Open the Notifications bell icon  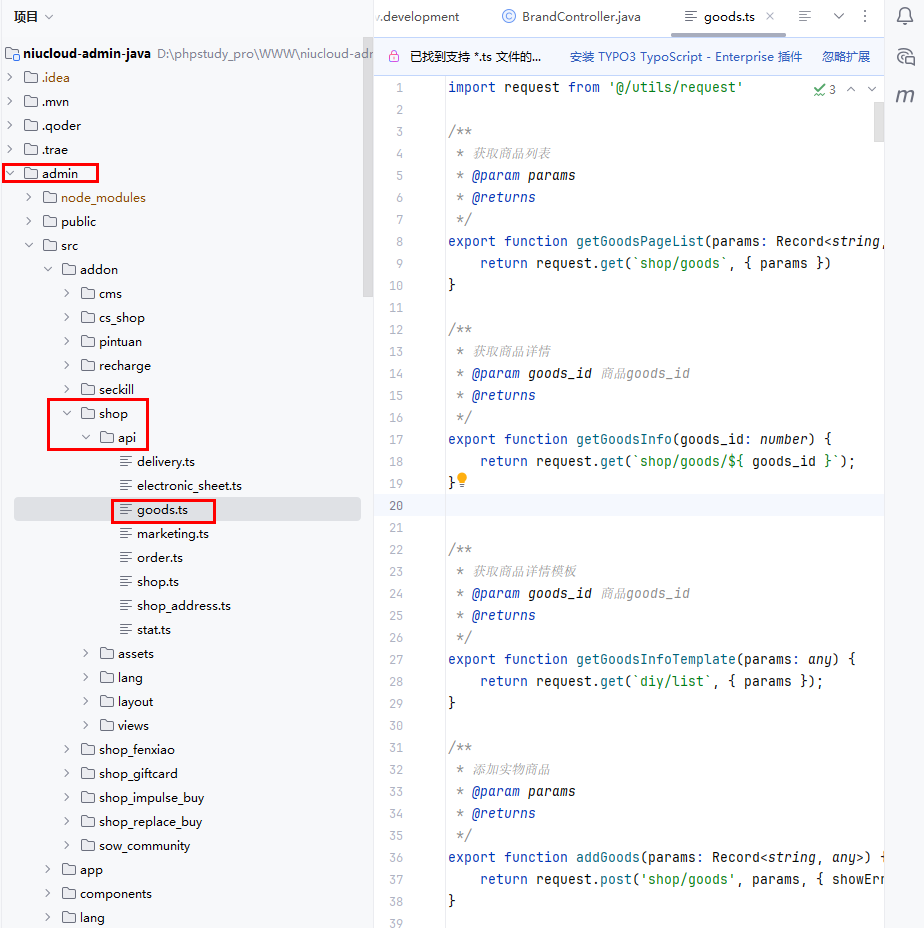tap(905, 17)
